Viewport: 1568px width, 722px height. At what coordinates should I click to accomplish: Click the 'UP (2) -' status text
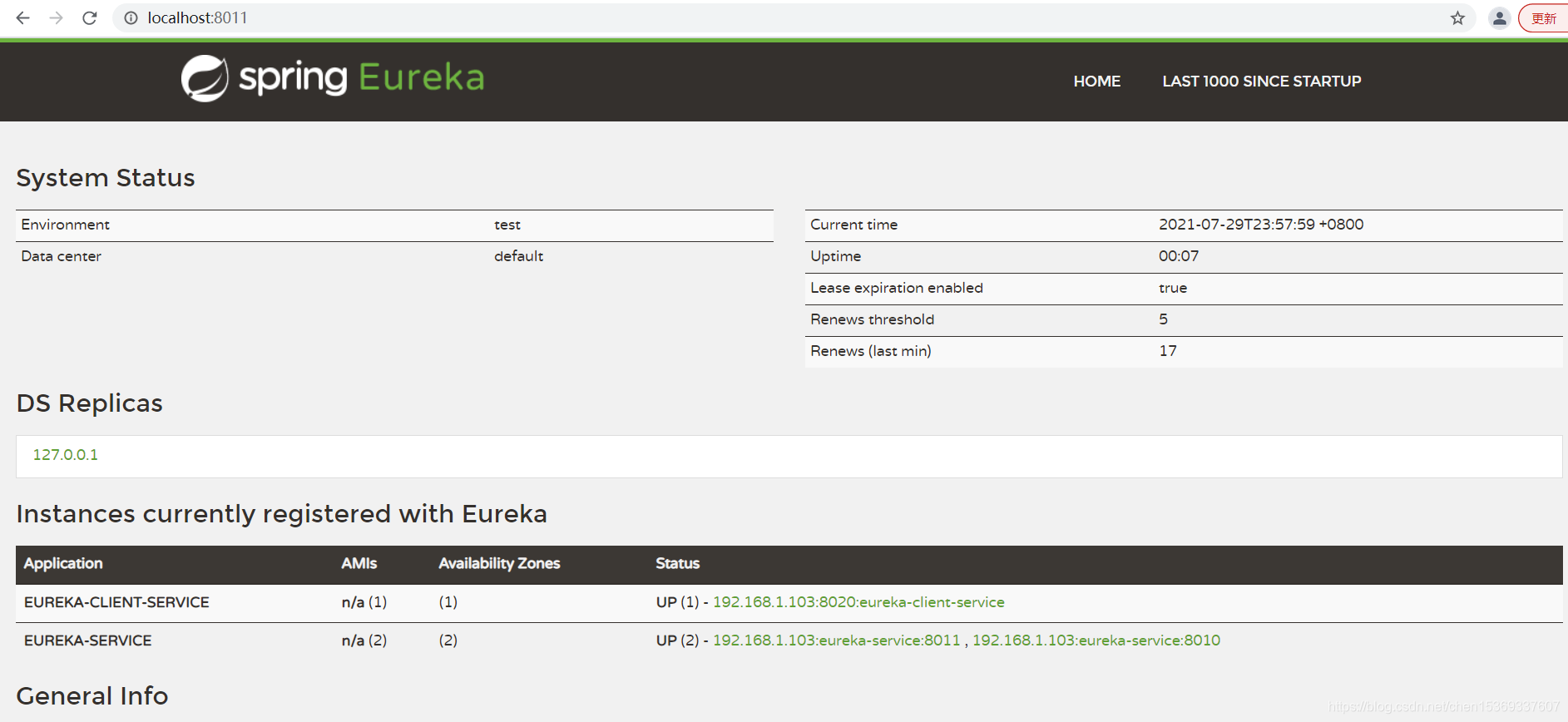[682, 640]
